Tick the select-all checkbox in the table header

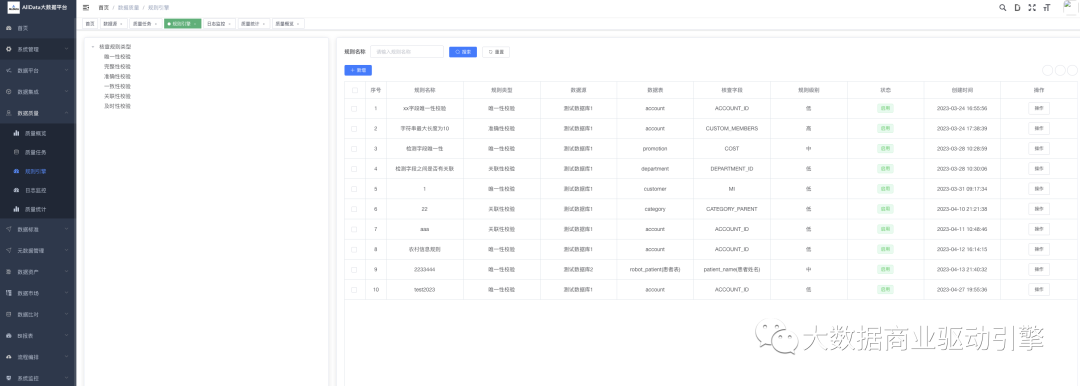(x=355, y=90)
